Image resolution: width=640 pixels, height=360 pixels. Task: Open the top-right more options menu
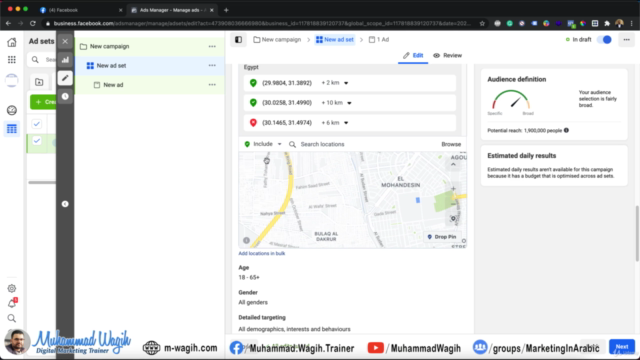tap(627, 40)
